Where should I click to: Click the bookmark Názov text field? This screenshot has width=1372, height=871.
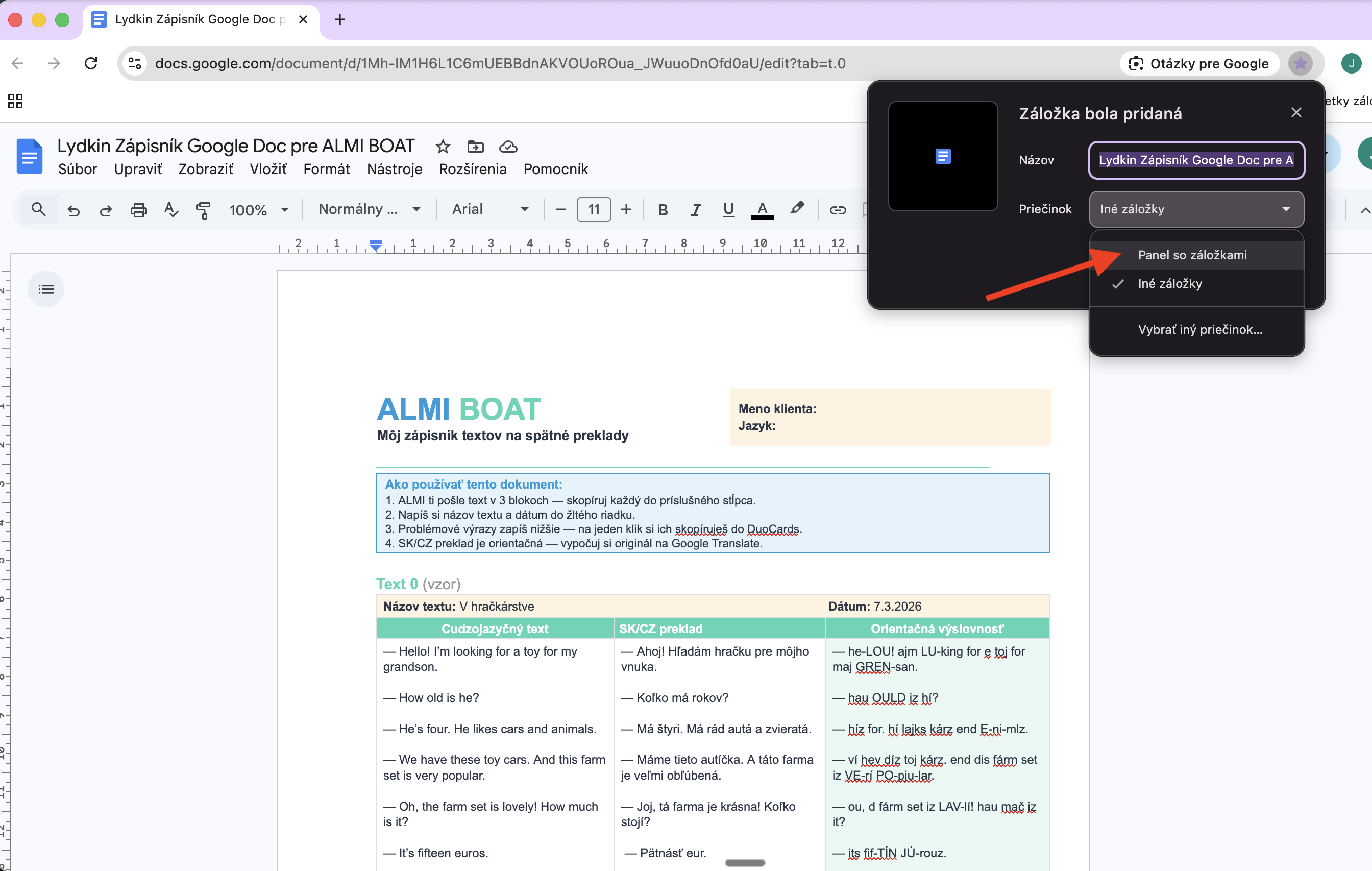click(x=1196, y=160)
